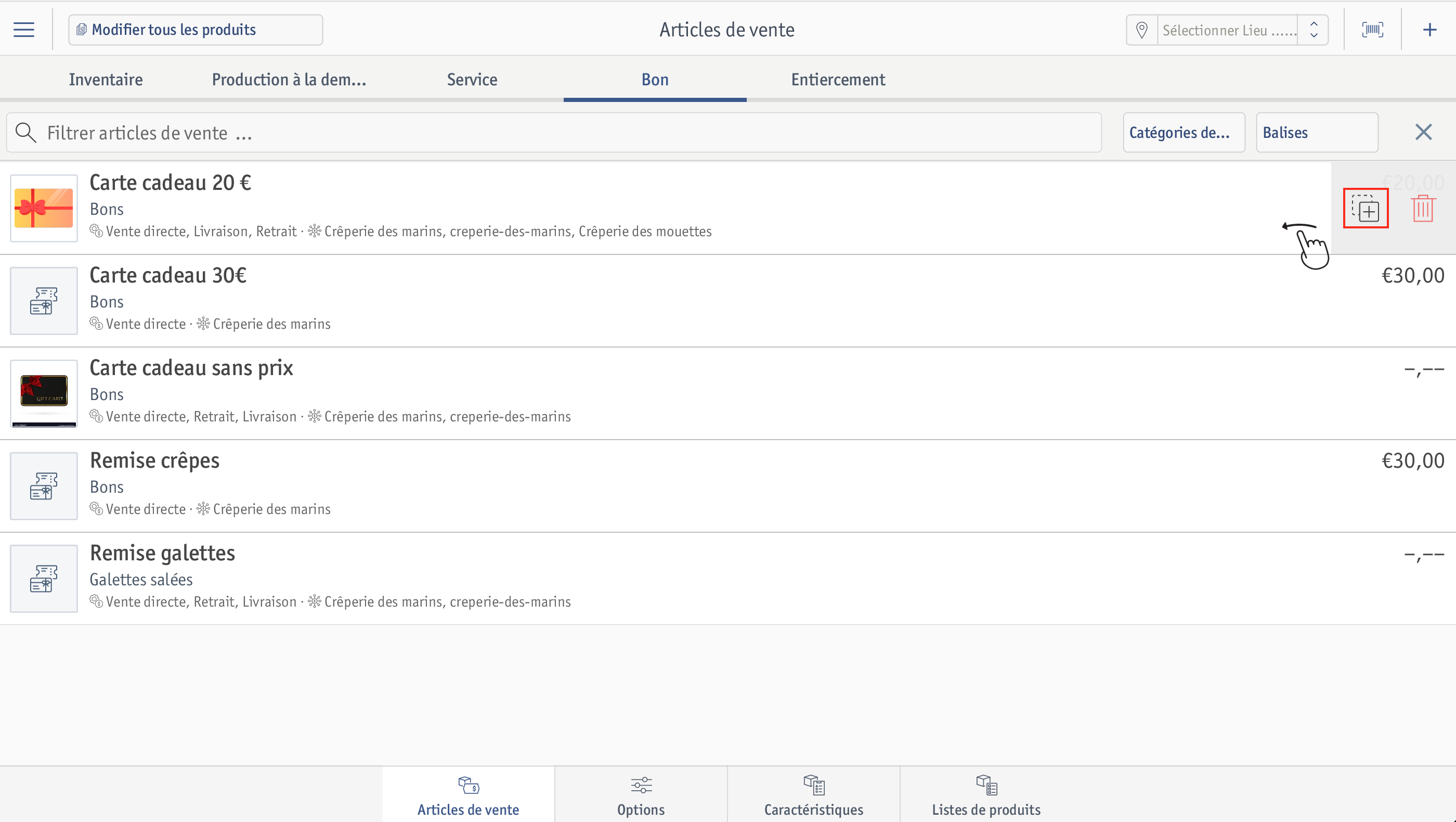Image resolution: width=1456 pixels, height=822 pixels.
Task: Click Vente directe, Livraison, Retrait channels text
Action: (x=201, y=231)
